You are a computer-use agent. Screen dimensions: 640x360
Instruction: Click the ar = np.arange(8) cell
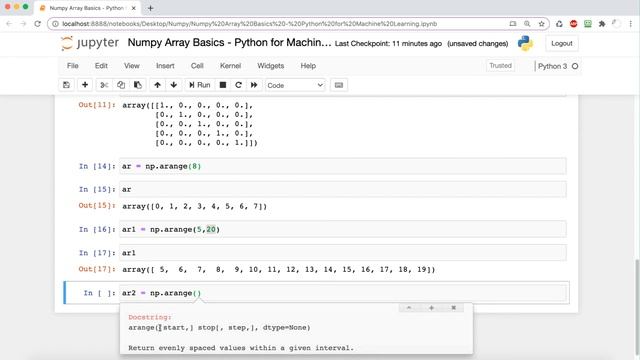(343, 166)
